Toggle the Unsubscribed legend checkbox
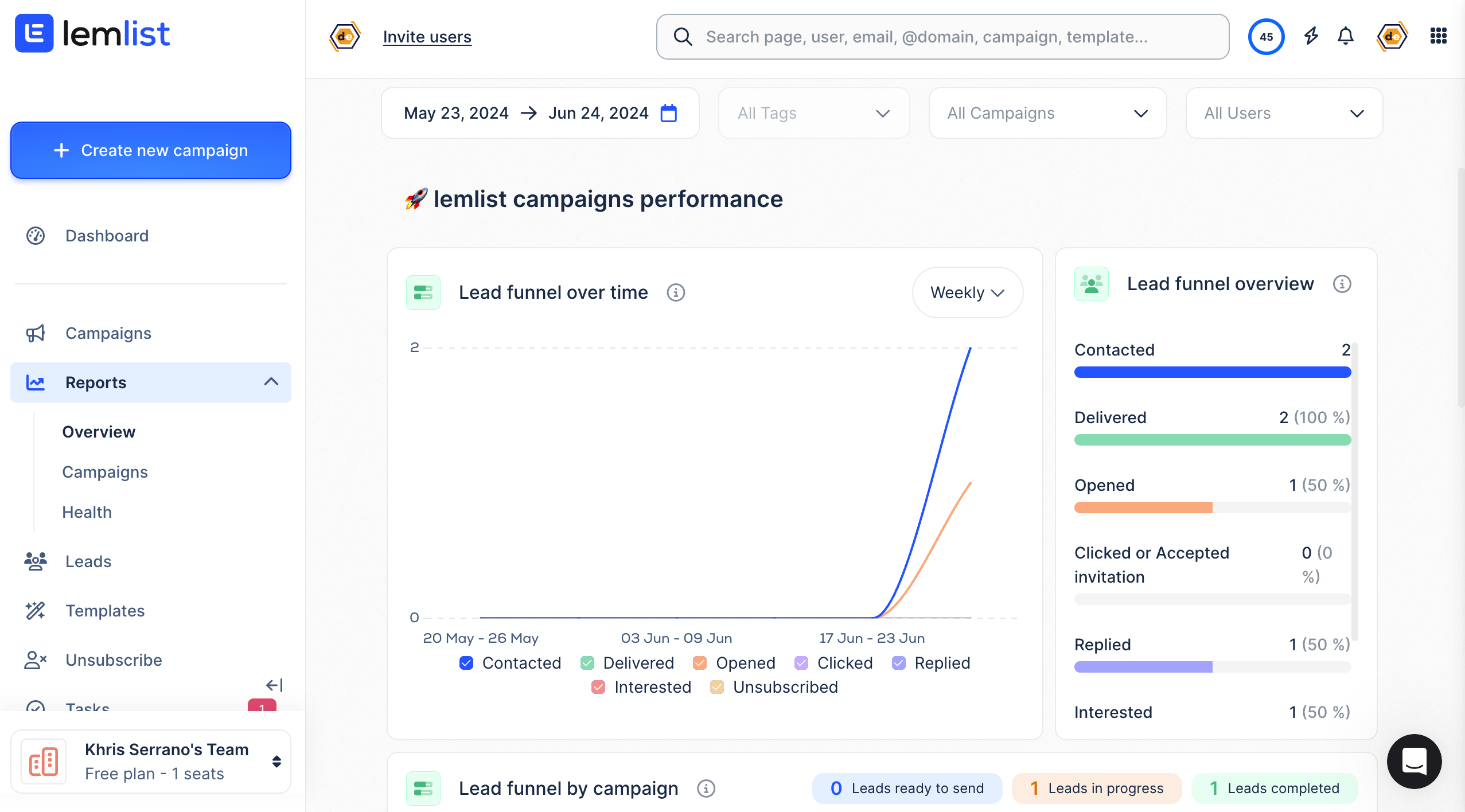Screen dimensions: 1465x812 tap(717, 687)
